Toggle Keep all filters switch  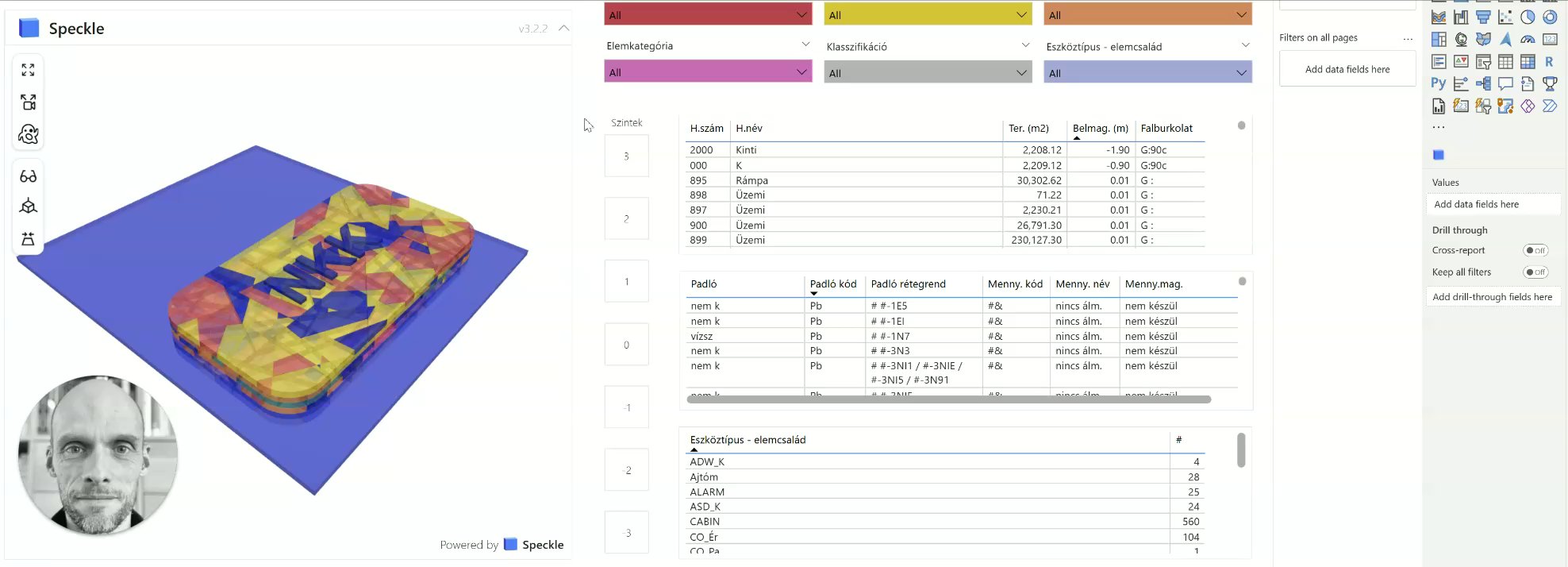pos(1535,272)
